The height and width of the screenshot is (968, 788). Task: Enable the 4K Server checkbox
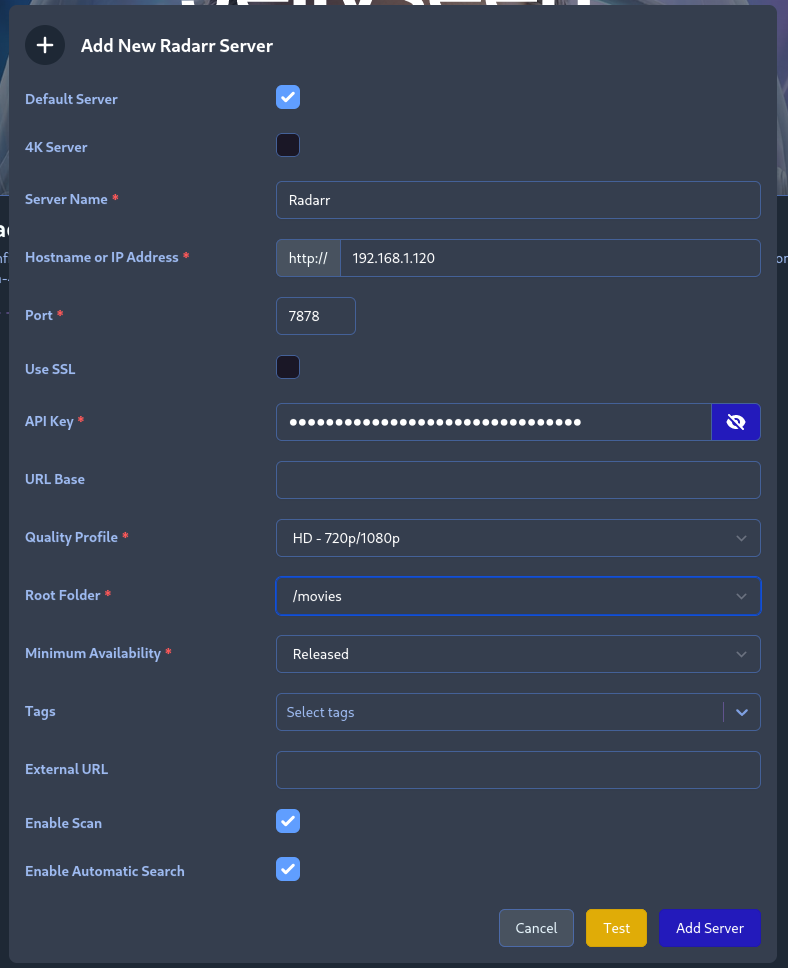click(288, 145)
